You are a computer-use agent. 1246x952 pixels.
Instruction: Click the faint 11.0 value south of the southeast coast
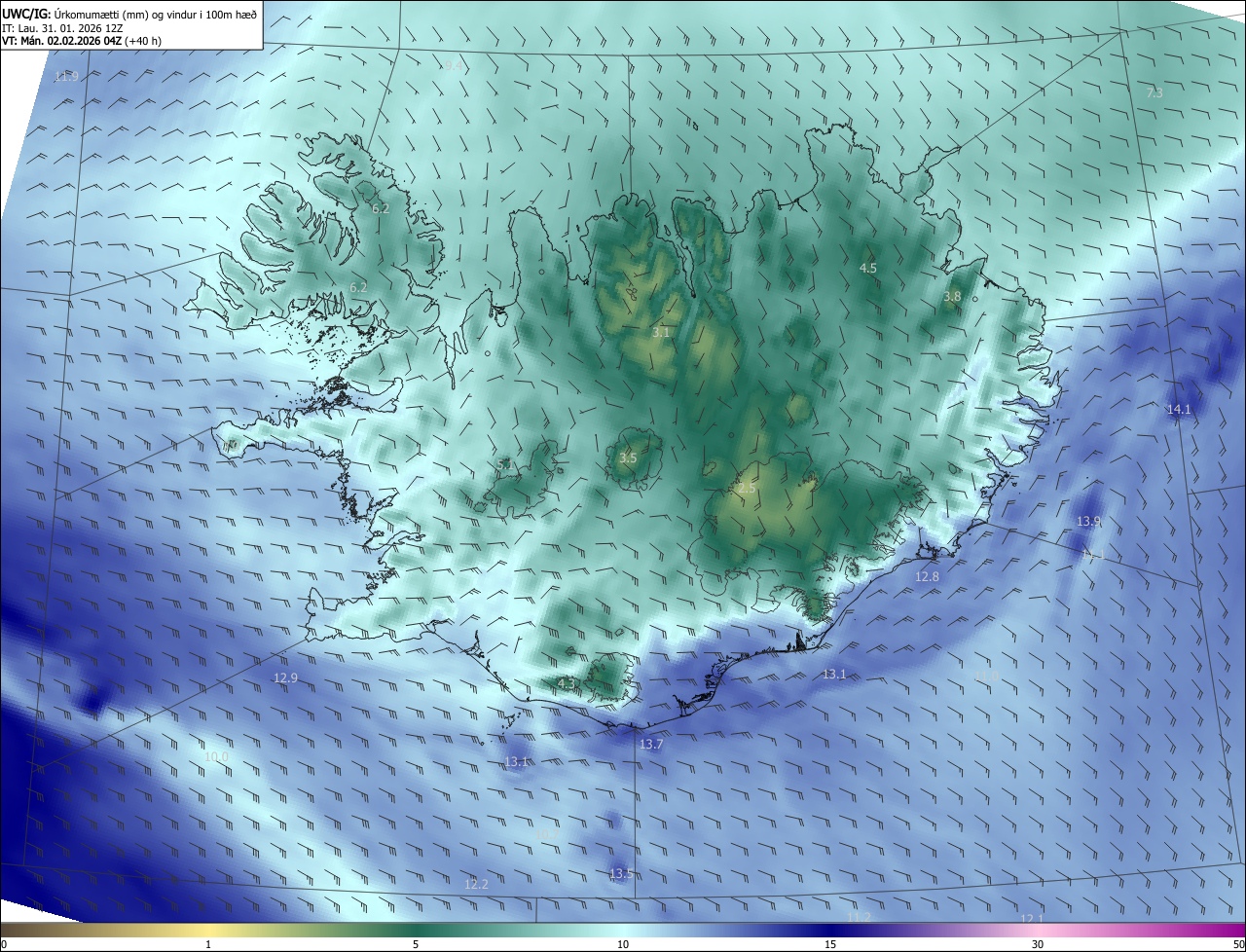[x=987, y=675]
